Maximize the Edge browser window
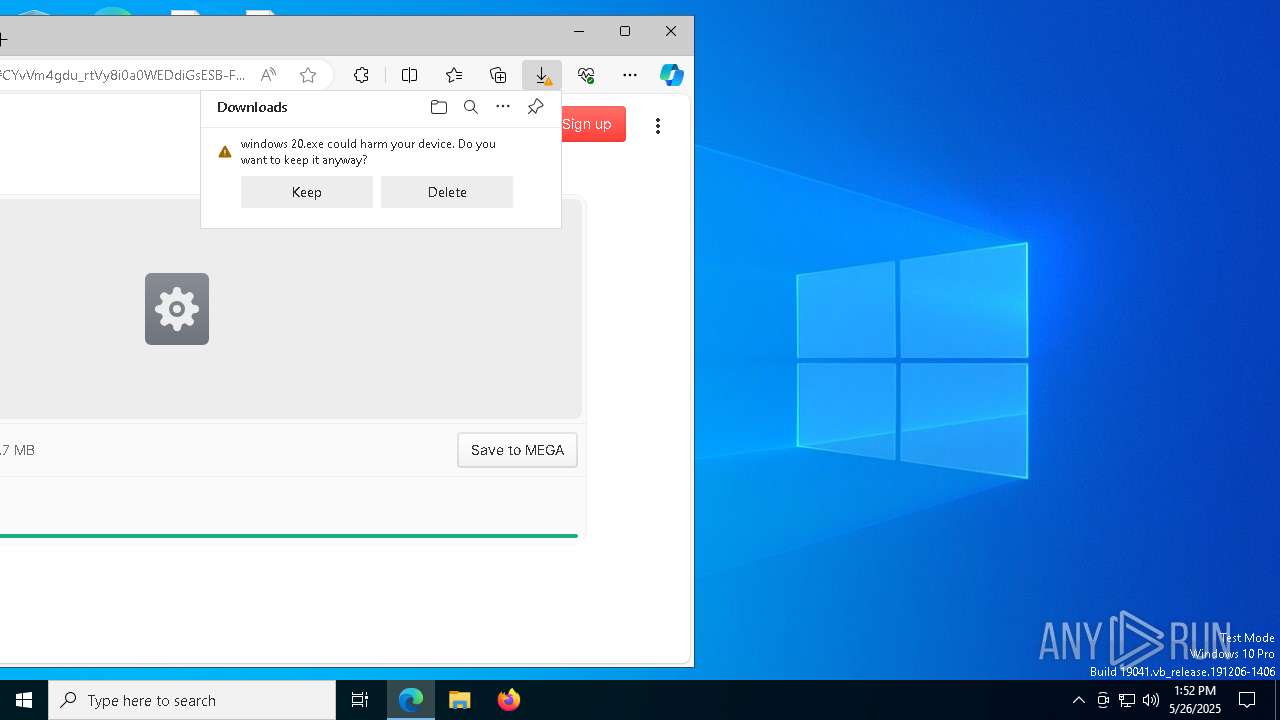The height and width of the screenshot is (720, 1280). pyautogui.click(x=625, y=32)
